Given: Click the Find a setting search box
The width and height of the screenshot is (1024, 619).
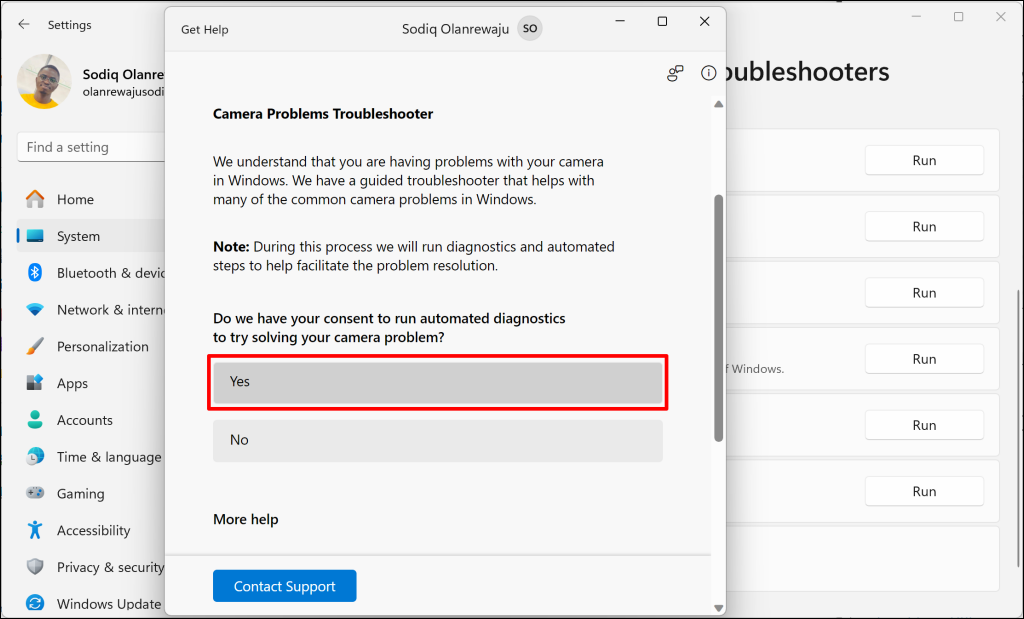Looking at the screenshot, I should click(x=90, y=147).
